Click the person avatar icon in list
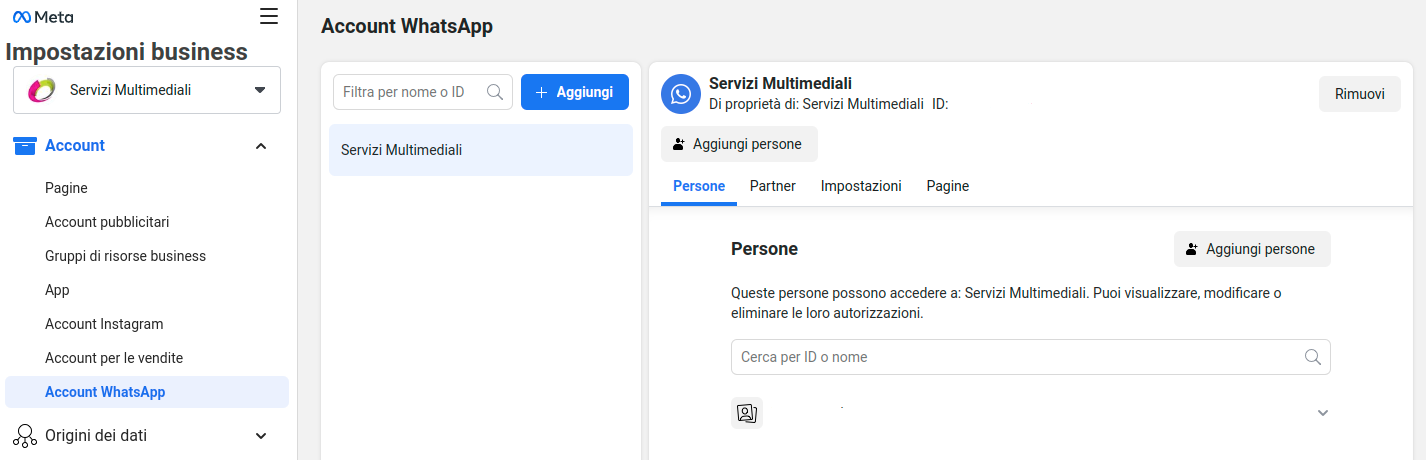The image size is (1426, 460). coord(747,413)
